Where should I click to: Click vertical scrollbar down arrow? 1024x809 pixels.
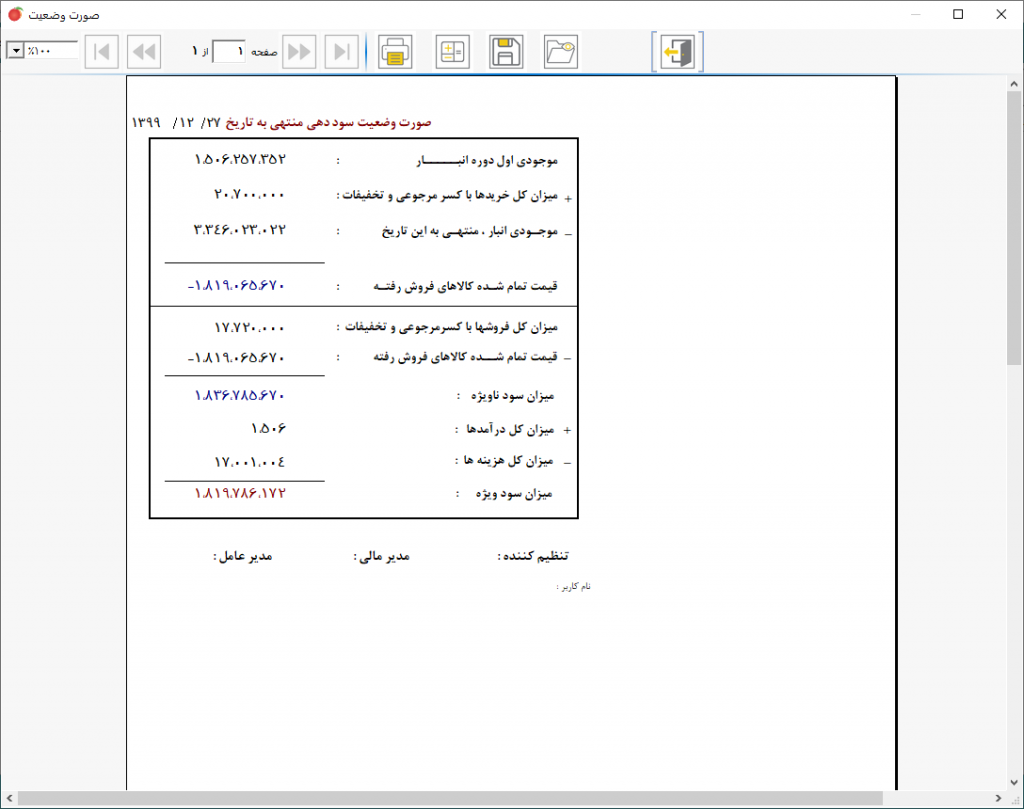[x=1014, y=782]
